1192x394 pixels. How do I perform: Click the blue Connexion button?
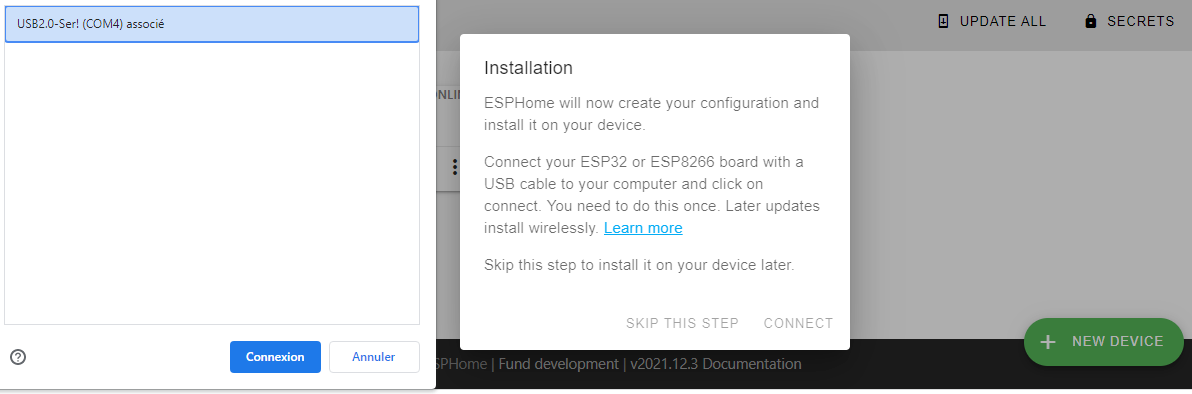tap(275, 357)
